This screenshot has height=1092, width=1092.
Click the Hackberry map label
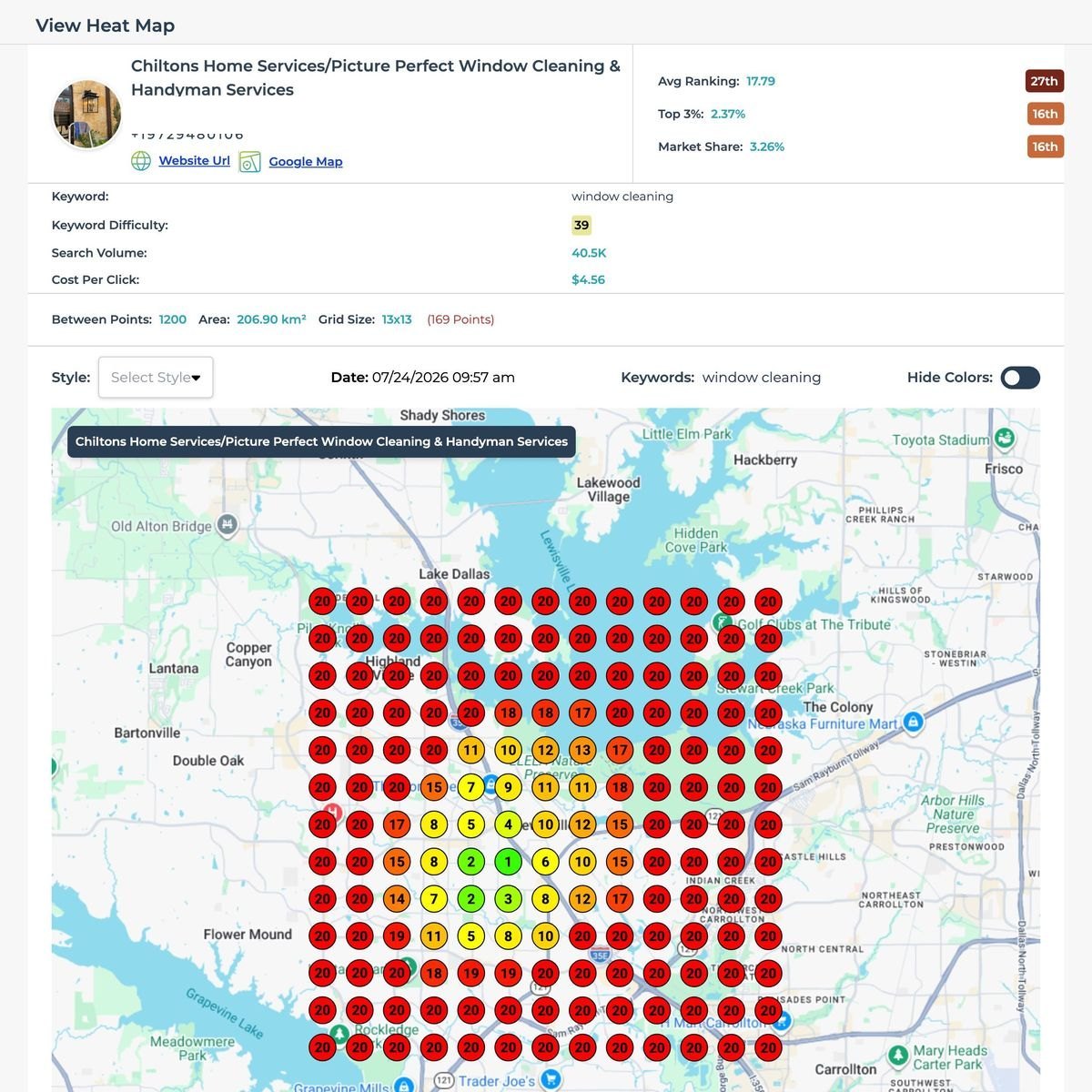click(765, 460)
